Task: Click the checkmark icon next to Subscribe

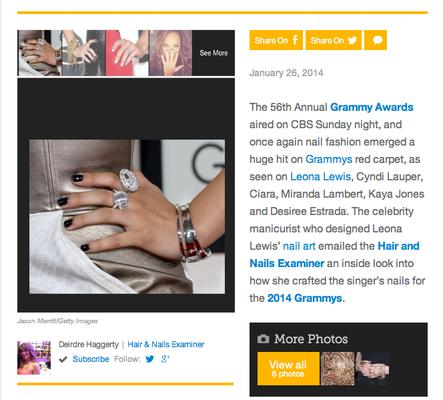Action: 63,359
